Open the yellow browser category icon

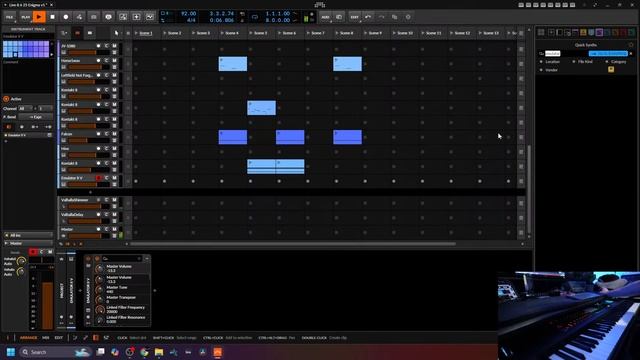coord(583,32)
